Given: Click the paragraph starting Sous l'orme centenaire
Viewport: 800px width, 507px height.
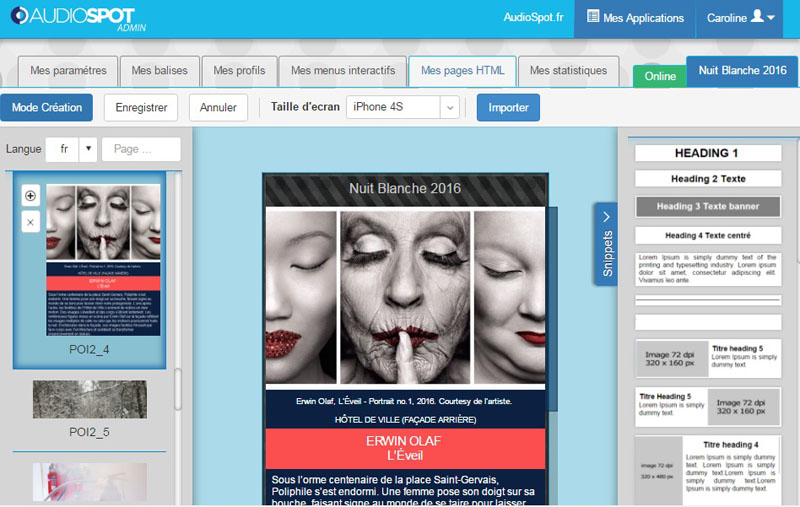Looking at the screenshot, I should click(403, 491).
